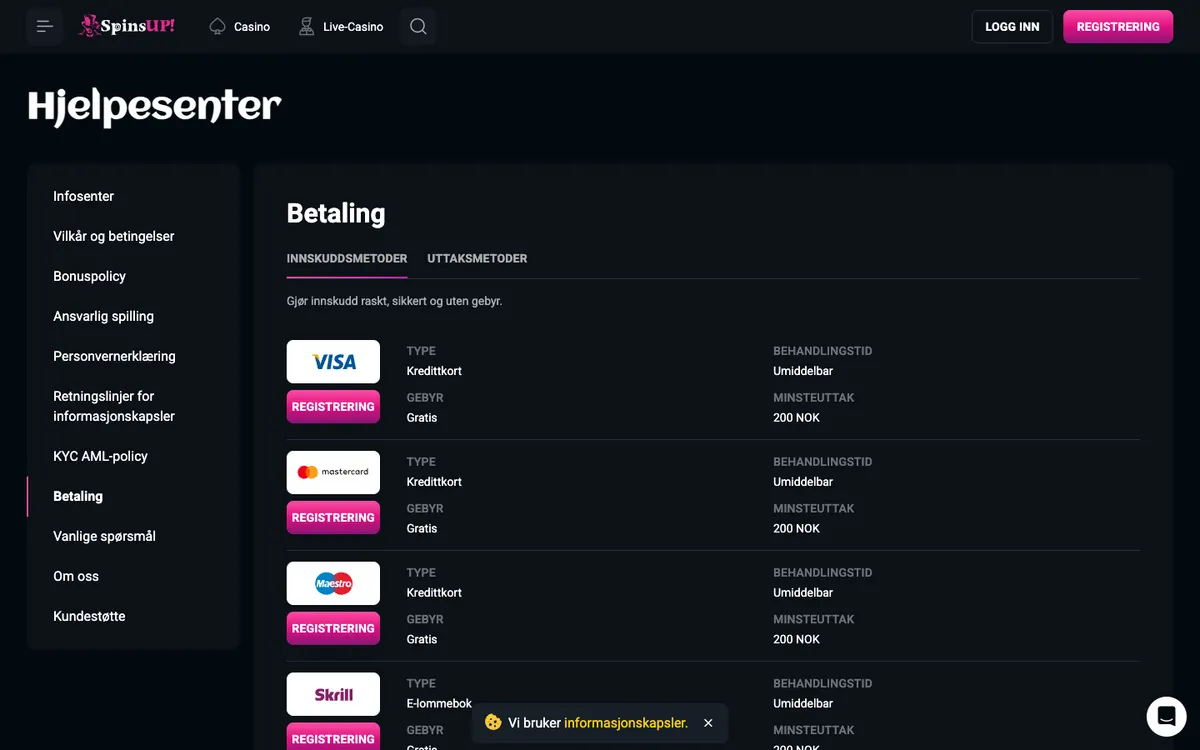The height and width of the screenshot is (750, 1200).
Task: Click the Maestro payment logo
Action: 333,583
